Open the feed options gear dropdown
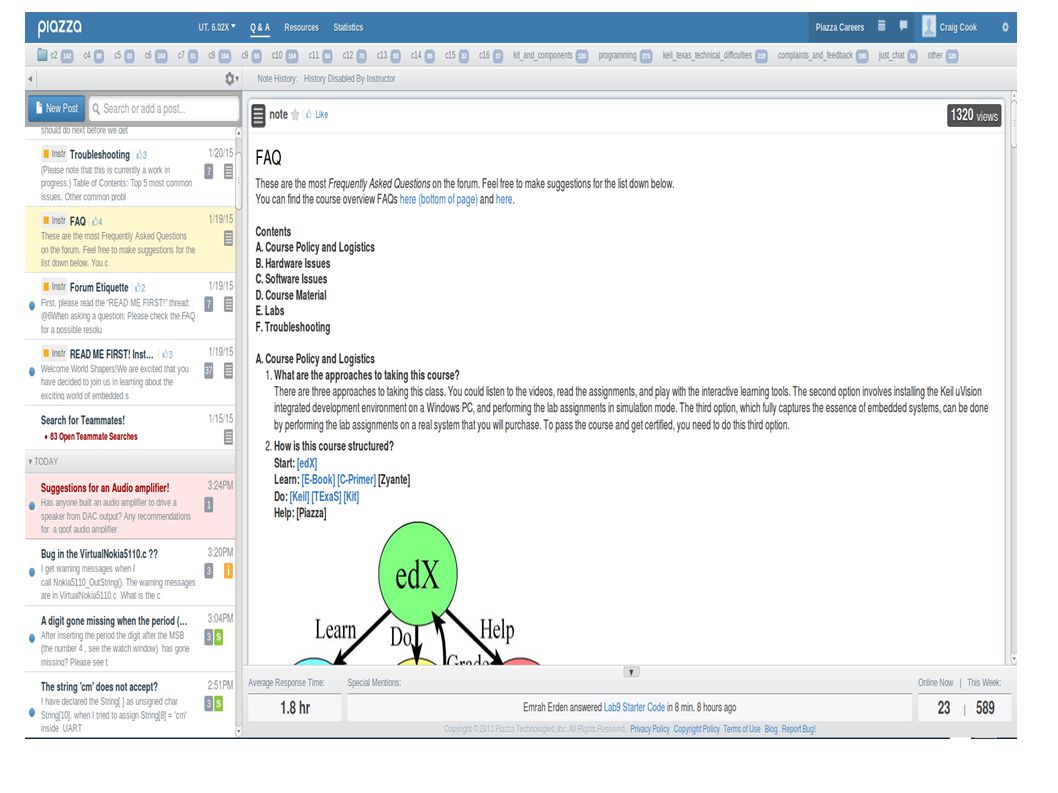This screenshot has height=793, width=1058. tap(231, 79)
